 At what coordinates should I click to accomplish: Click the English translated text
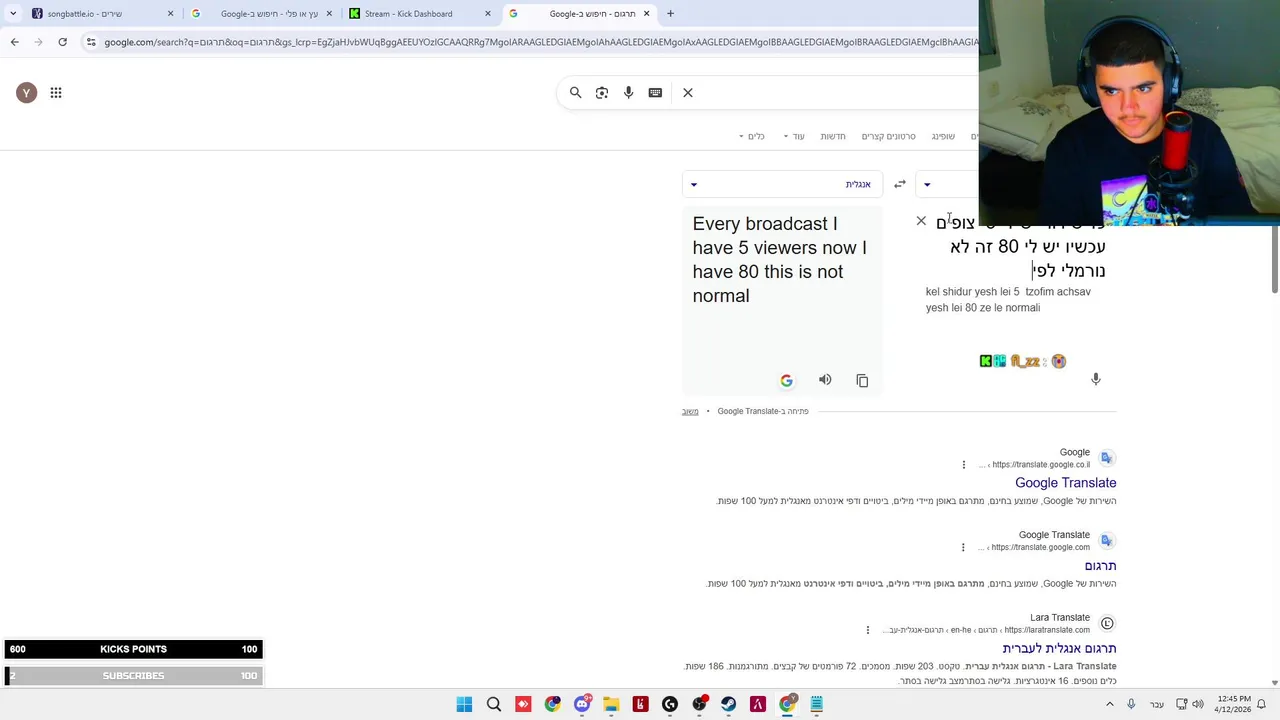pyautogui.click(x=780, y=259)
